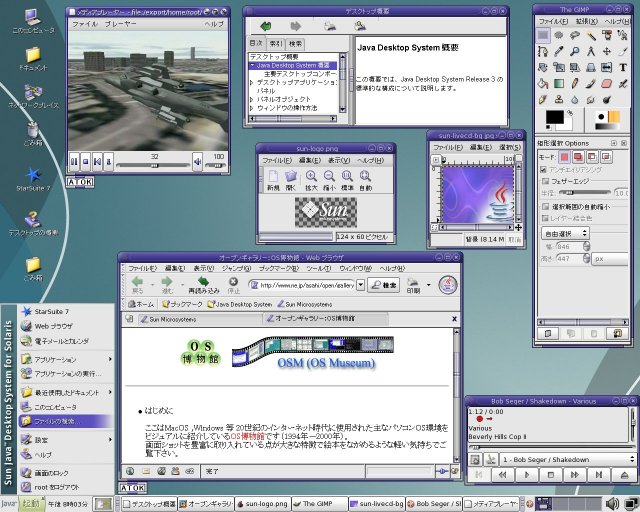Open アプリケーション submenu in launch menu
640x512 pixels.
[x=67, y=359]
